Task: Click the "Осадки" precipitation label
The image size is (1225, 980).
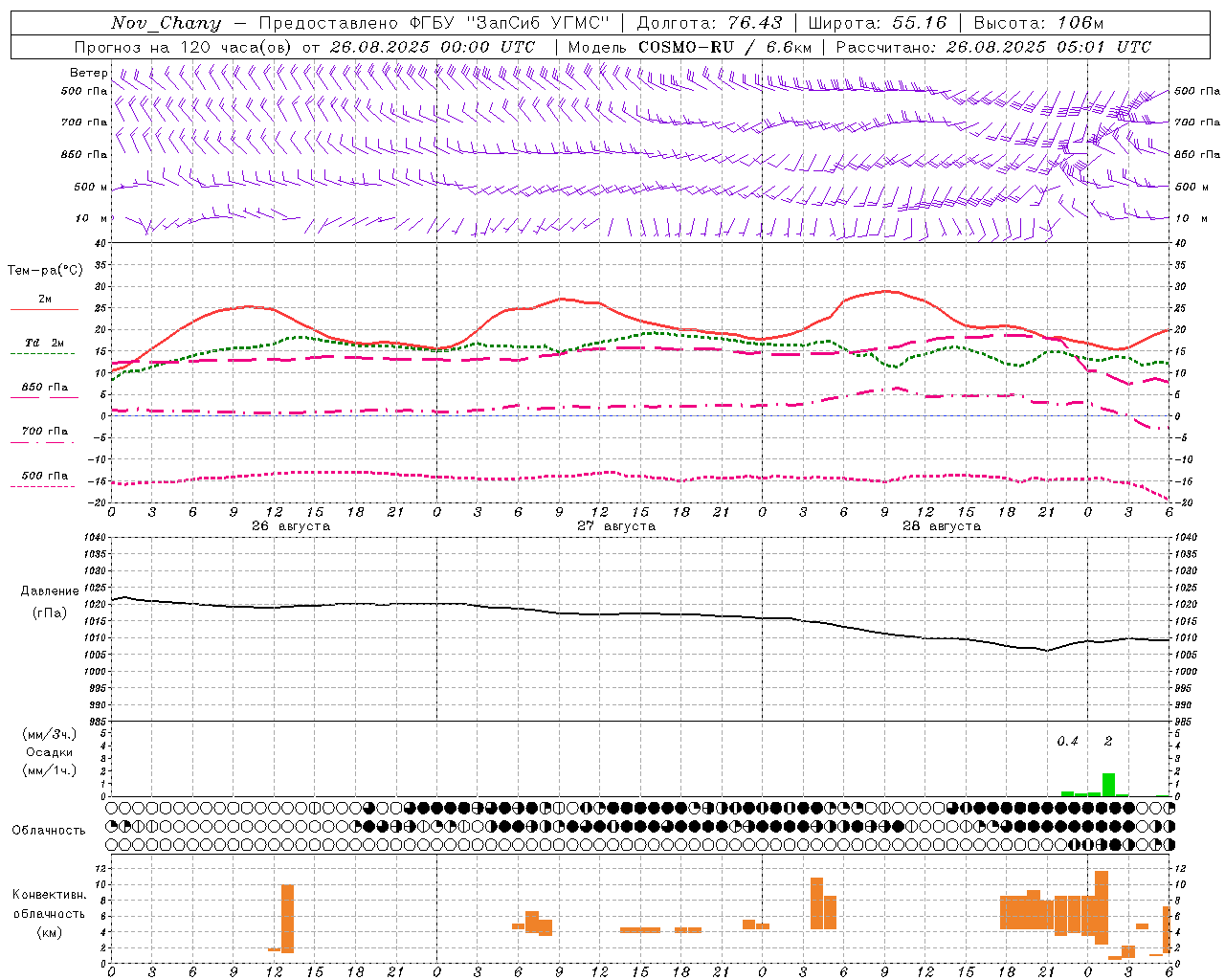Action: [x=50, y=752]
